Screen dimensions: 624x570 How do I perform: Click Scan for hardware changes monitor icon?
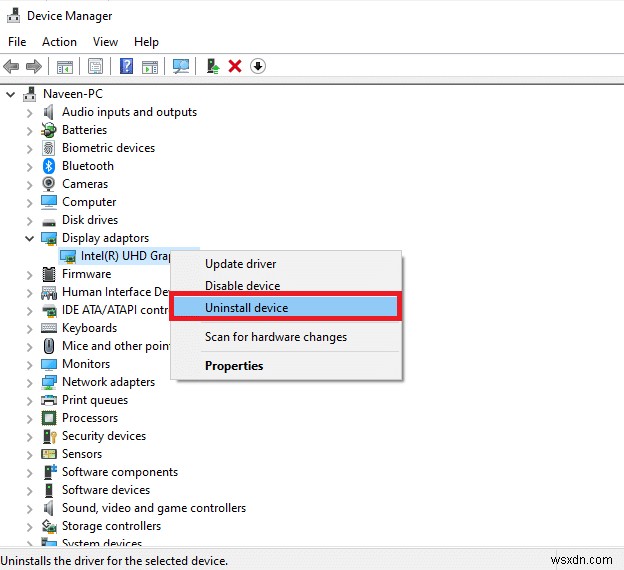pyautogui.click(x=181, y=66)
